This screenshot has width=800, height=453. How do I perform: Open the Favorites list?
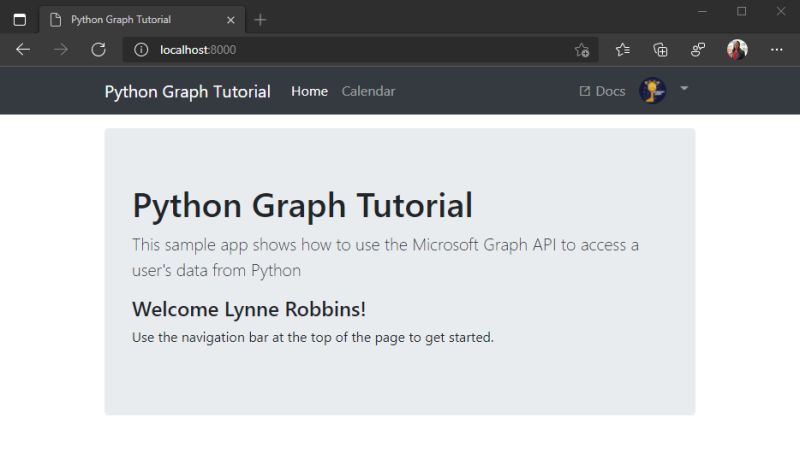coord(622,49)
